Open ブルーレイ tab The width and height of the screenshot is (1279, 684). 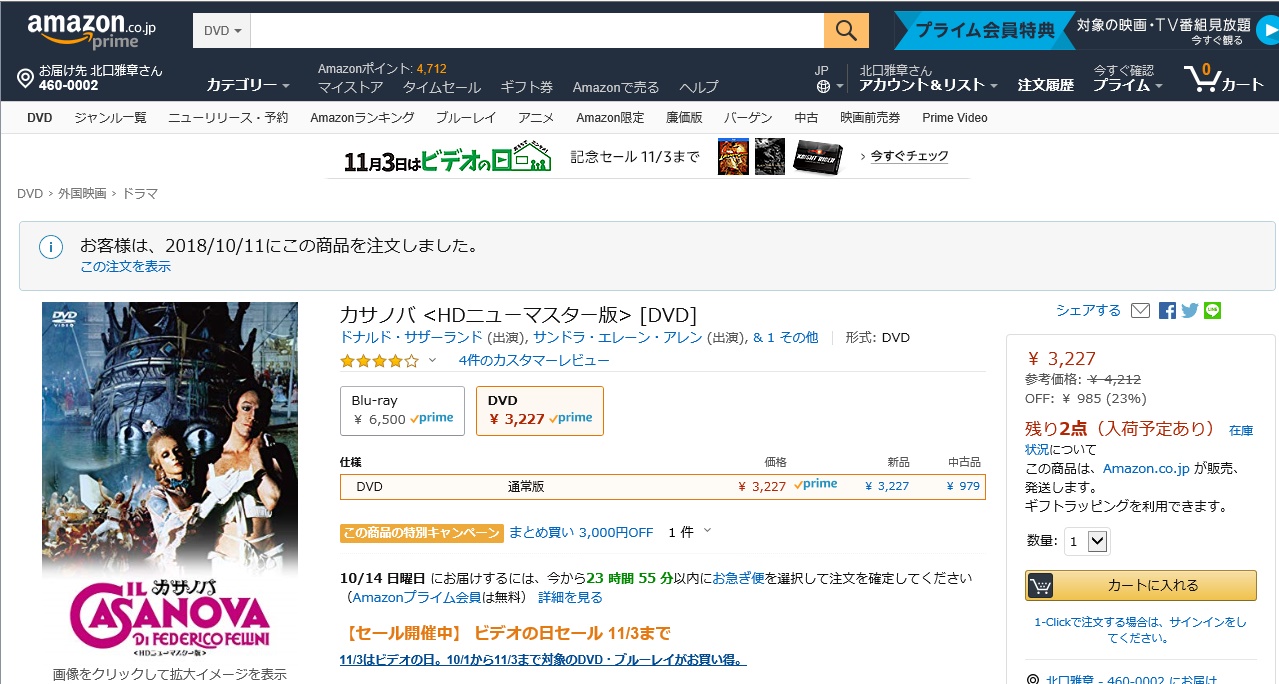pos(466,117)
